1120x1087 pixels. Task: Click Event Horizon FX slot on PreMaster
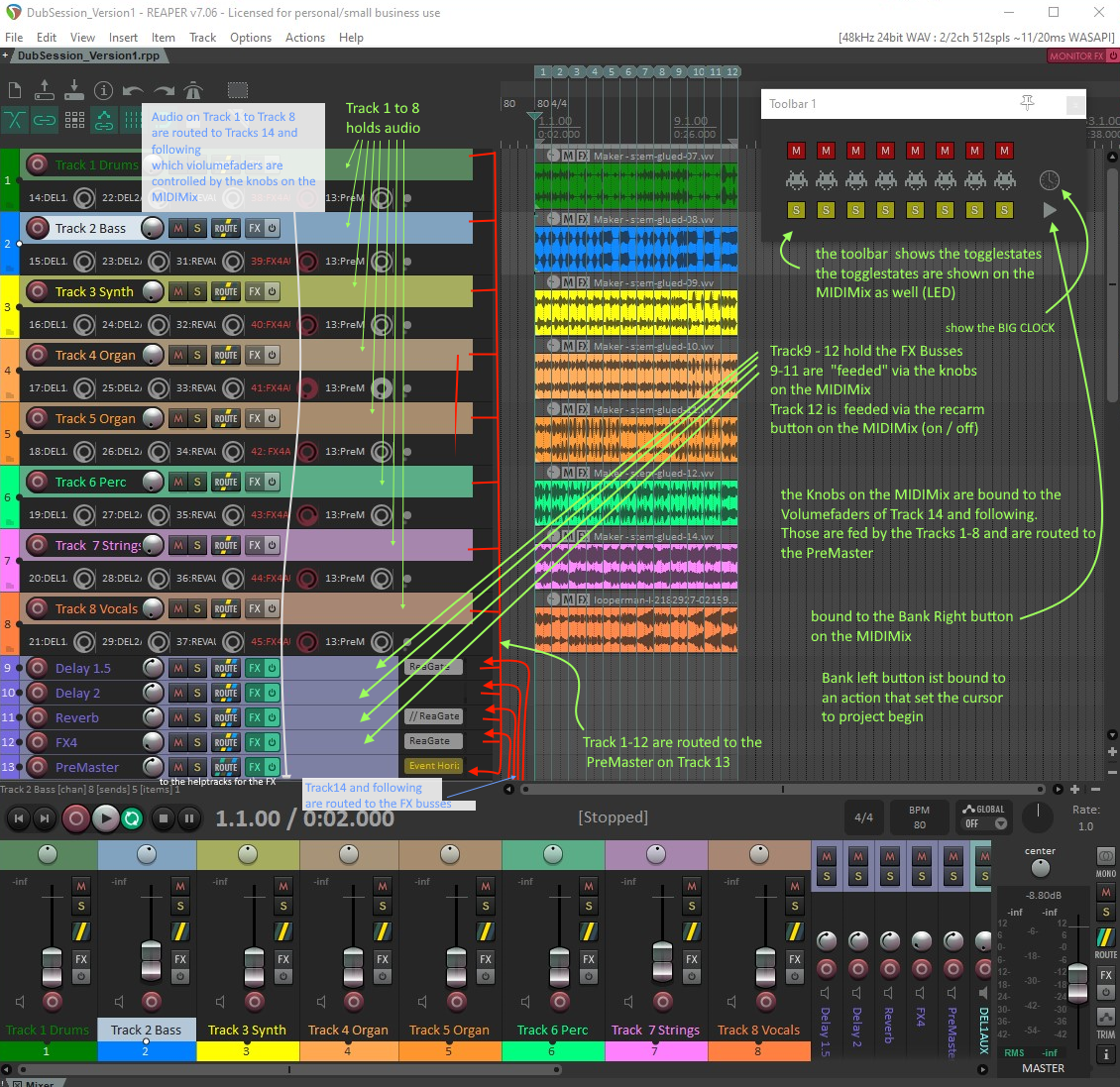(434, 766)
